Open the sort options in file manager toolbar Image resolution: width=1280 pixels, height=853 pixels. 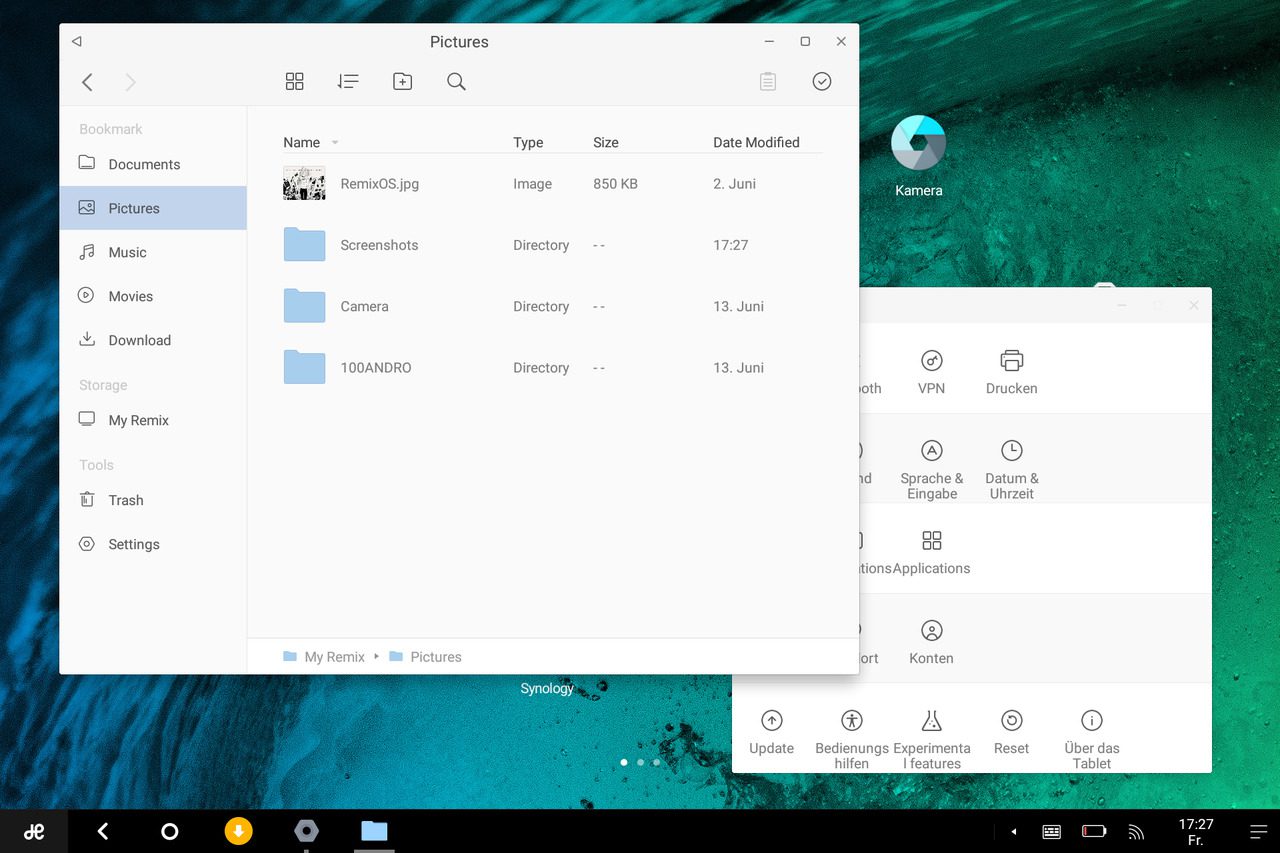pos(348,82)
